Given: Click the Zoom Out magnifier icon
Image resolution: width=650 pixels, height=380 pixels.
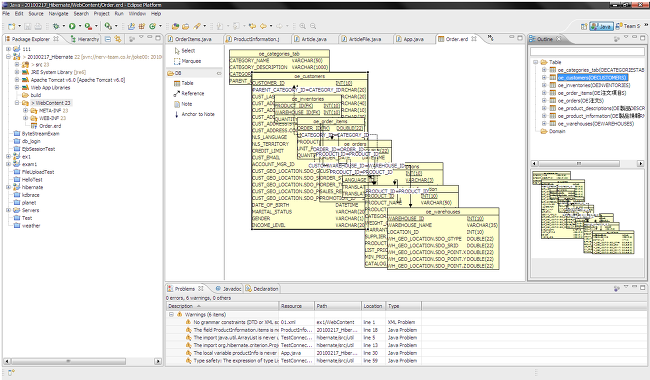Looking at the screenshot, I should [313, 26].
